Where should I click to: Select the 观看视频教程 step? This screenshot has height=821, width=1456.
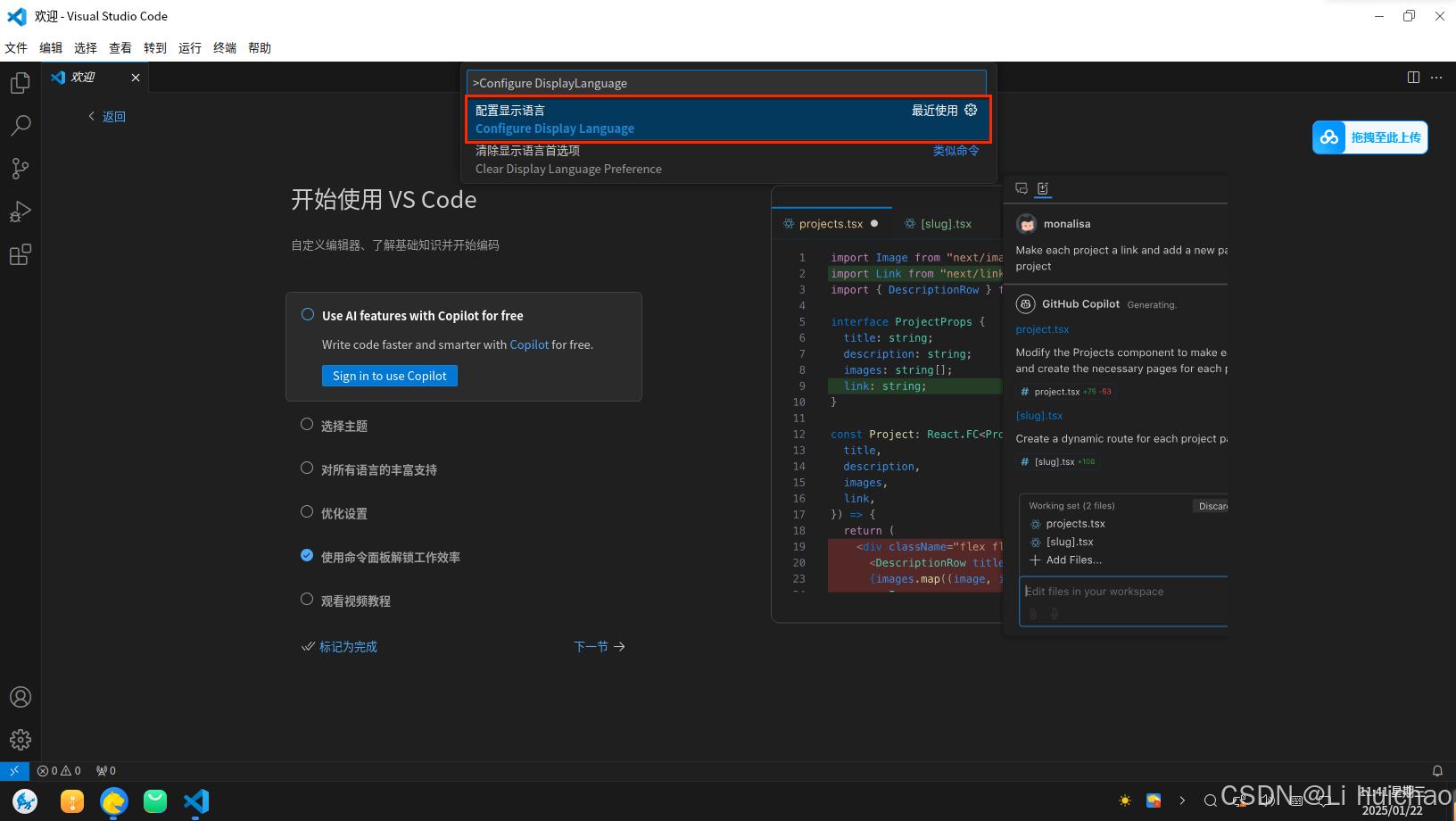pyautogui.click(x=346, y=601)
